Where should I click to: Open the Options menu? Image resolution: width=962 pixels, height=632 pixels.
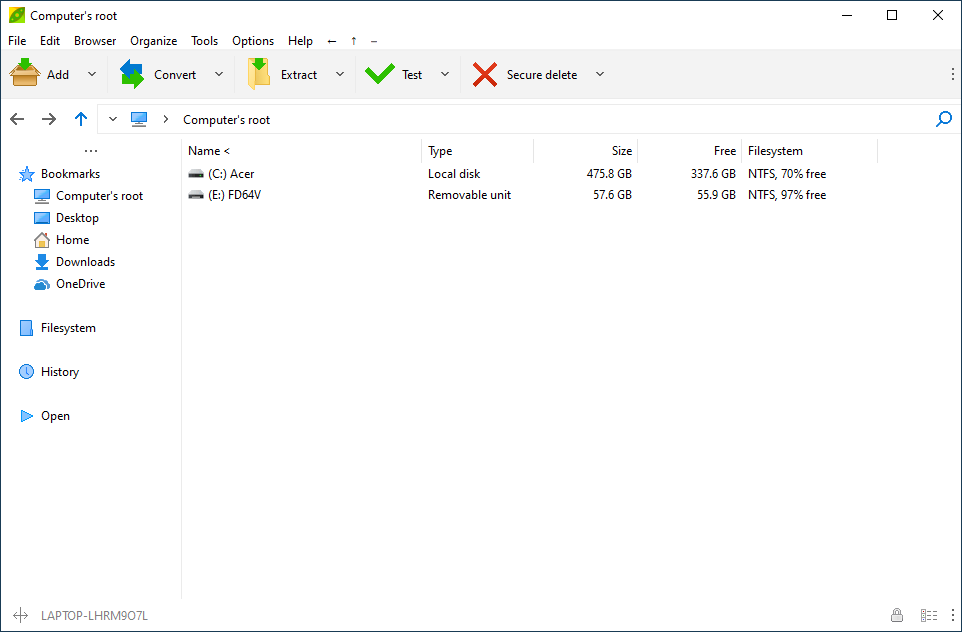coord(253,41)
